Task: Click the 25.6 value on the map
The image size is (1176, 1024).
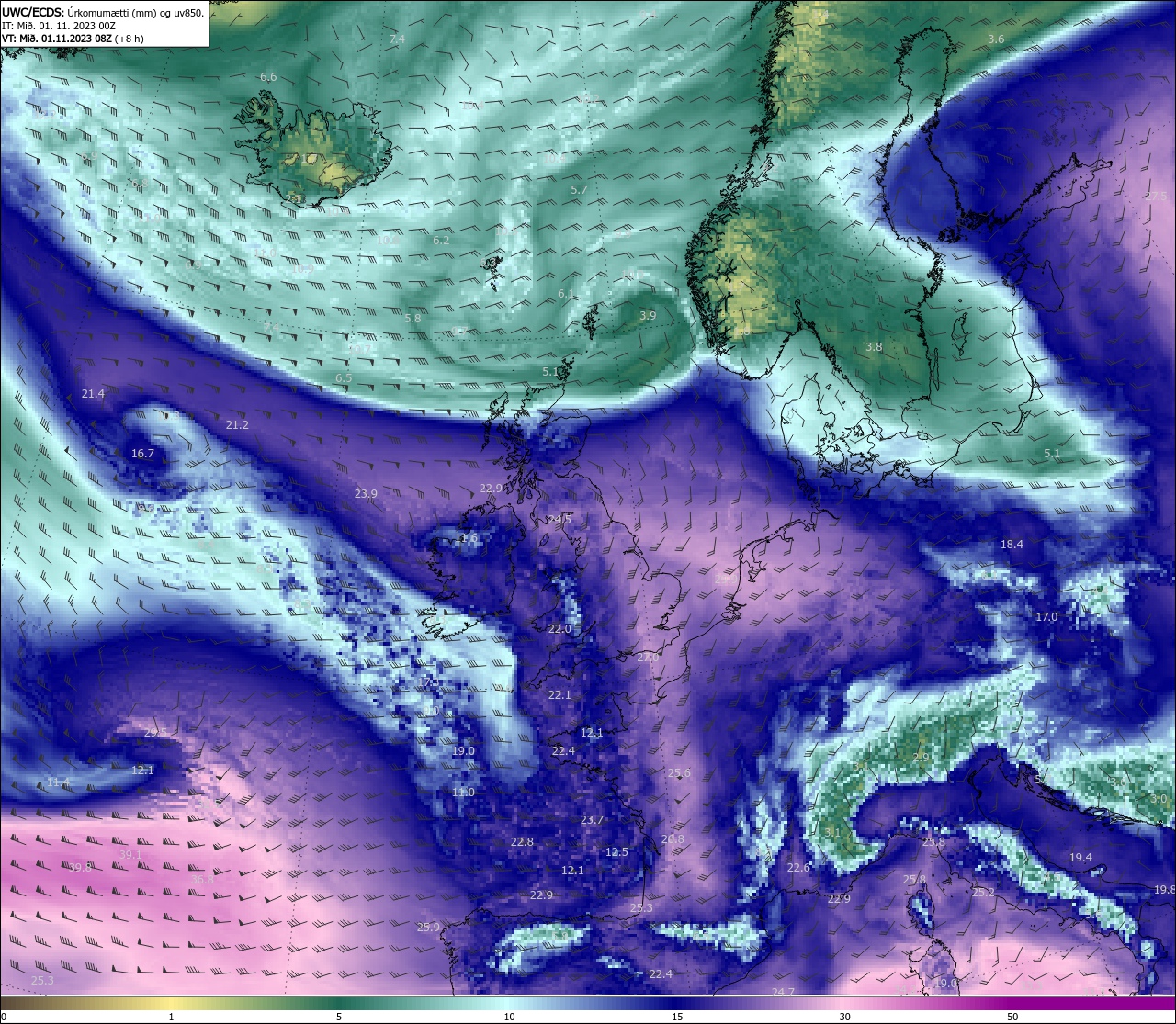Action: pos(679,773)
